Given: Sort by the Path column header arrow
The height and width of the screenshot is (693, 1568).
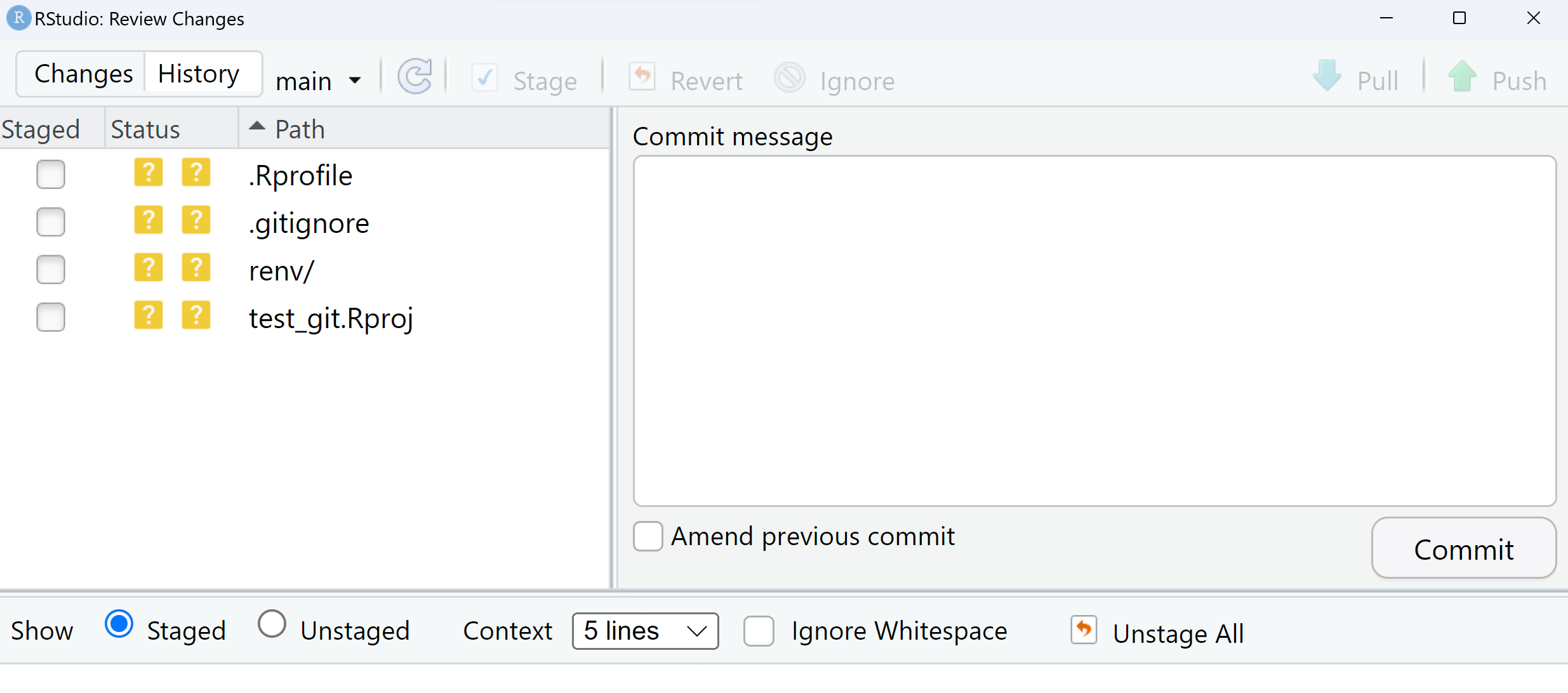Looking at the screenshot, I should tap(257, 126).
